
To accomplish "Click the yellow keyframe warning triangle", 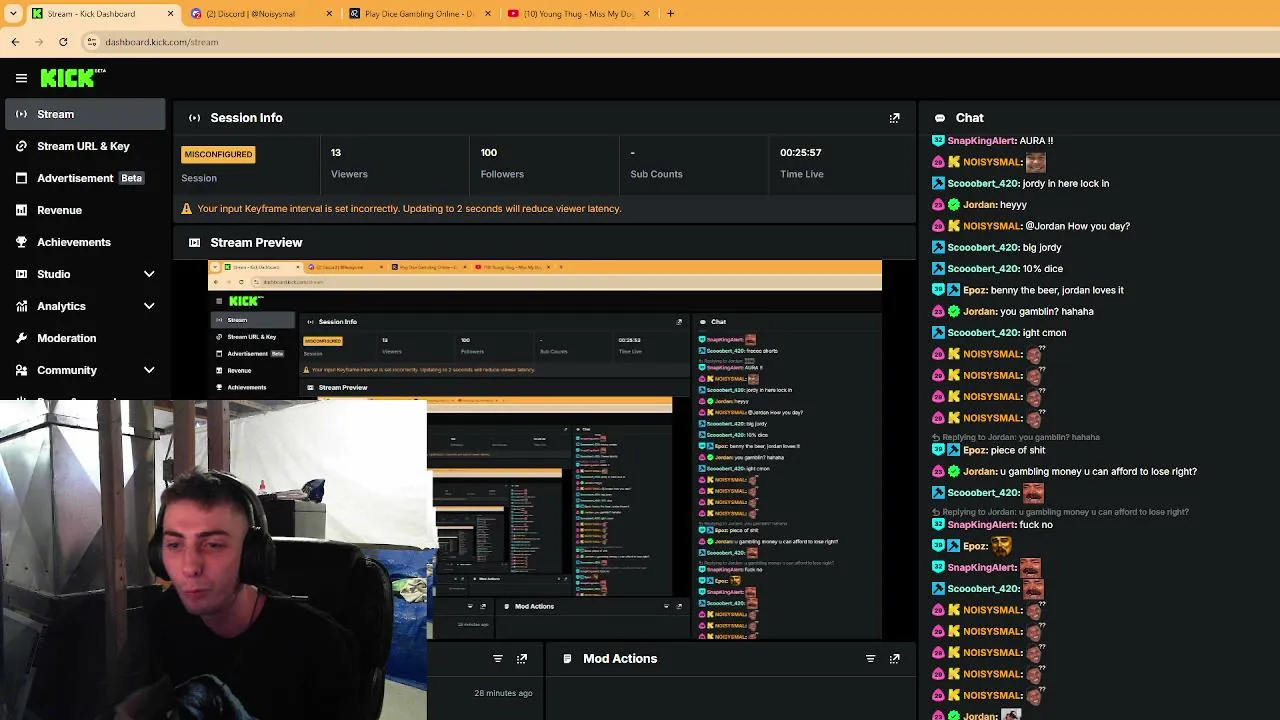I will point(186,209).
